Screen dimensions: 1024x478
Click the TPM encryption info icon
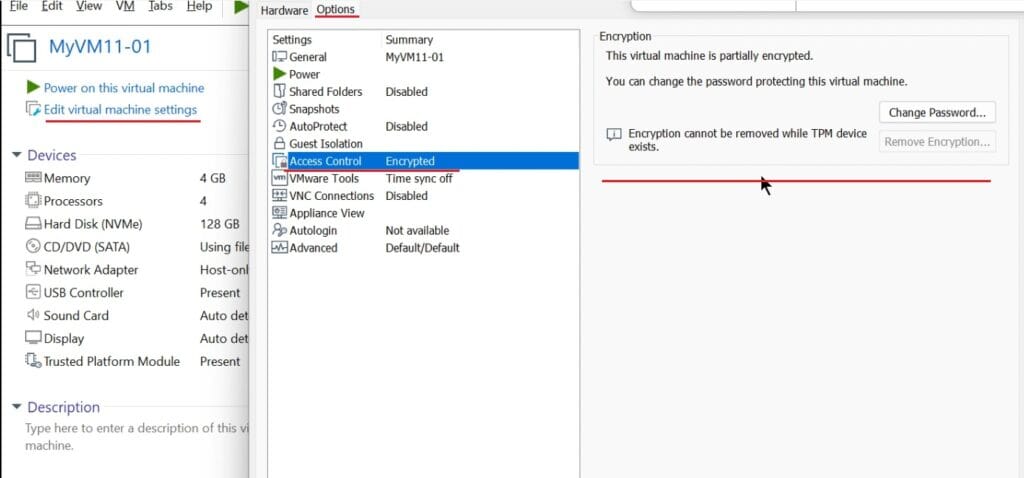coord(614,135)
